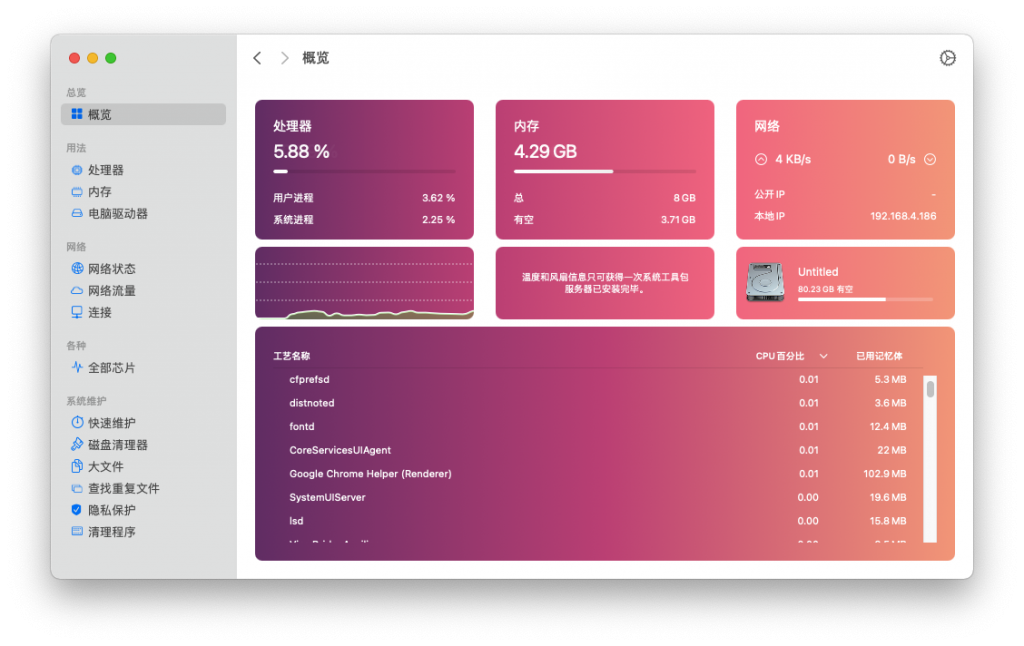Screen dimensions: 1024x646
Task: Click the upload arrow icon beside 4 KB/s
Action: pos(761,159)
